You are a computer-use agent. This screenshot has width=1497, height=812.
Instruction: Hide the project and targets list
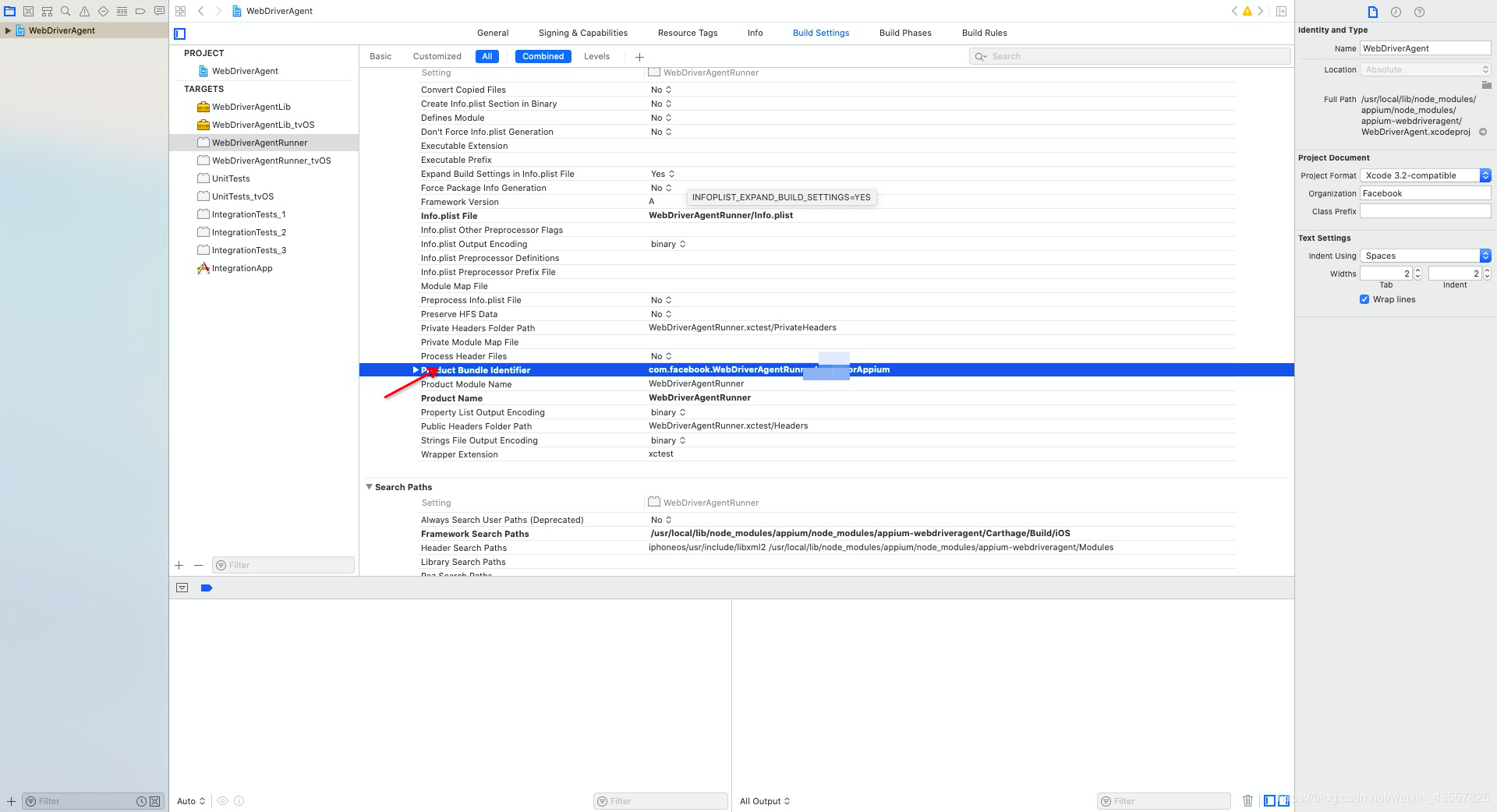pos(180,34)
